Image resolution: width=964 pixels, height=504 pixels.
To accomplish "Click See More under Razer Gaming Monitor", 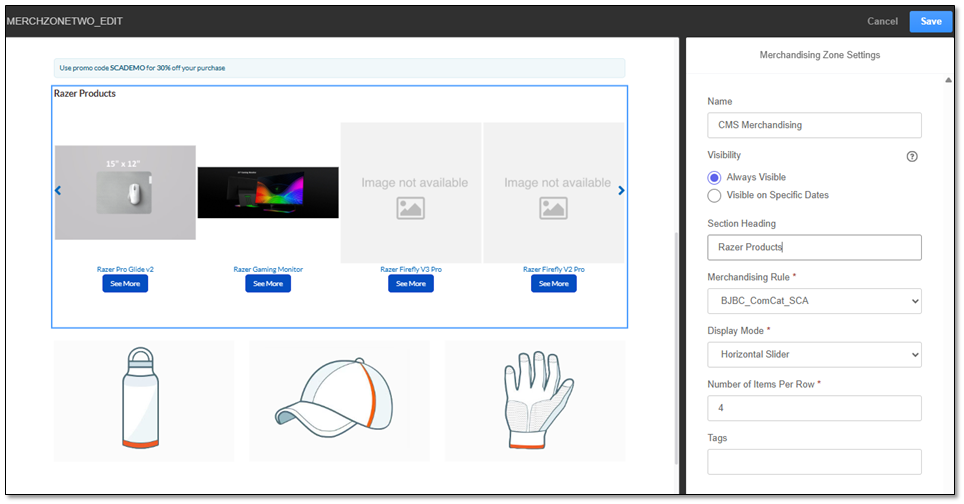I will click(x=268, y=283).
